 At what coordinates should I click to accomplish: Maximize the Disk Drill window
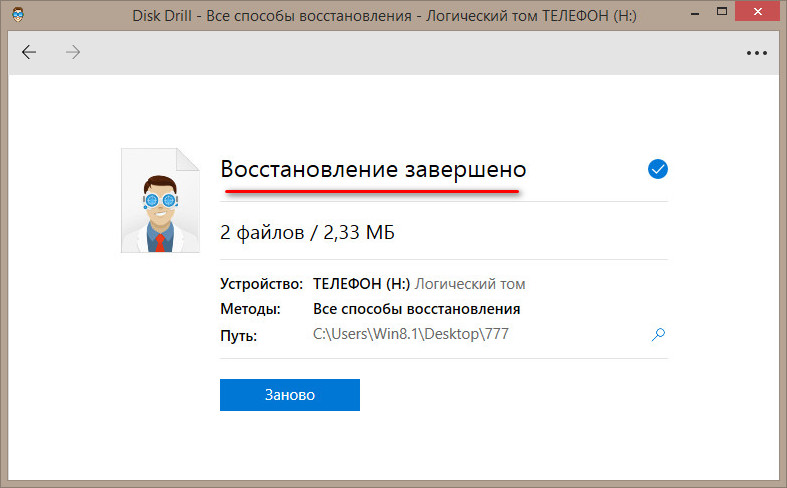[722, 12]
